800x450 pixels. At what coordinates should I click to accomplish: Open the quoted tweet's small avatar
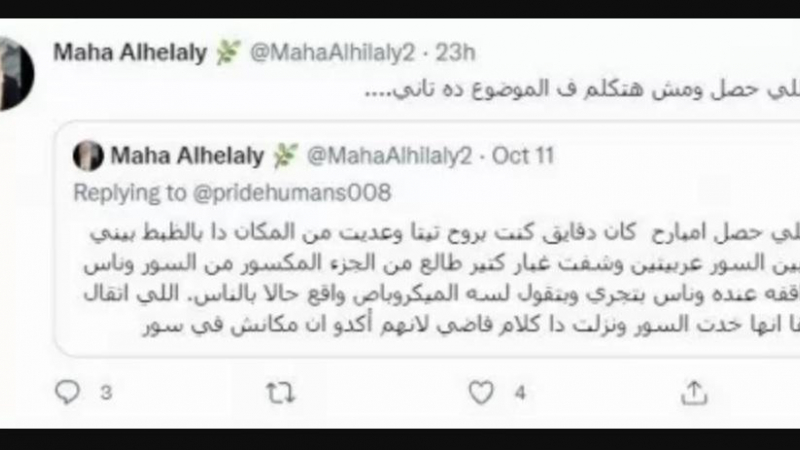(88, 156)
